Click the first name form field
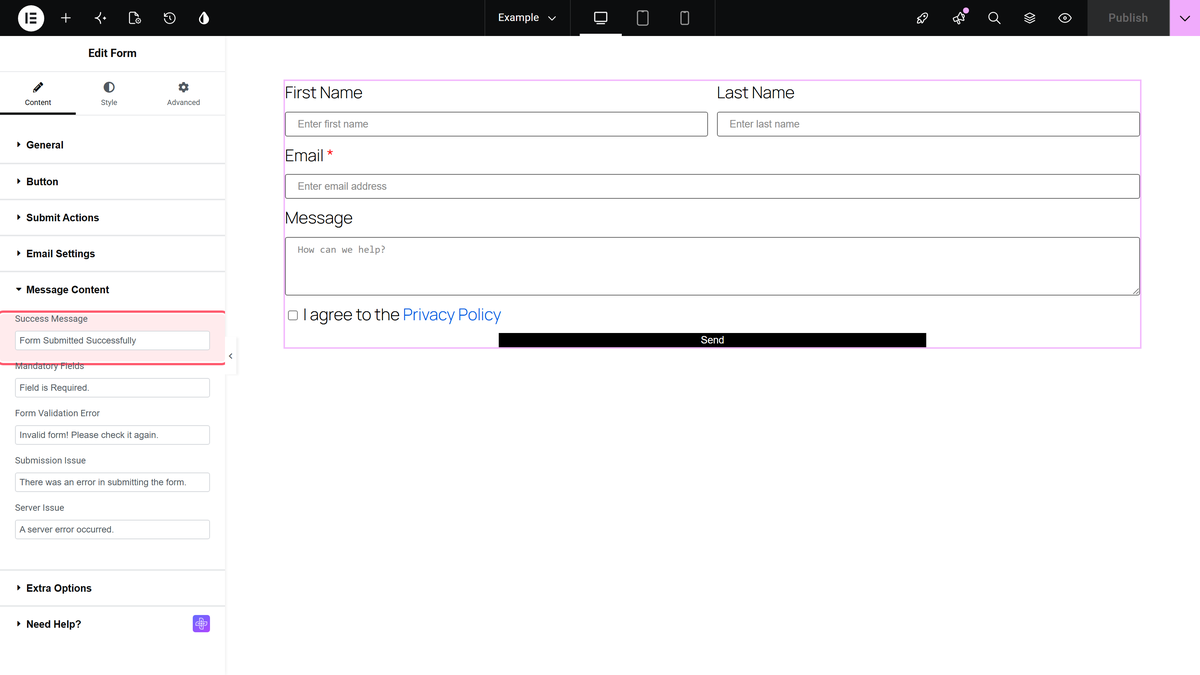 tap(496, 124)
